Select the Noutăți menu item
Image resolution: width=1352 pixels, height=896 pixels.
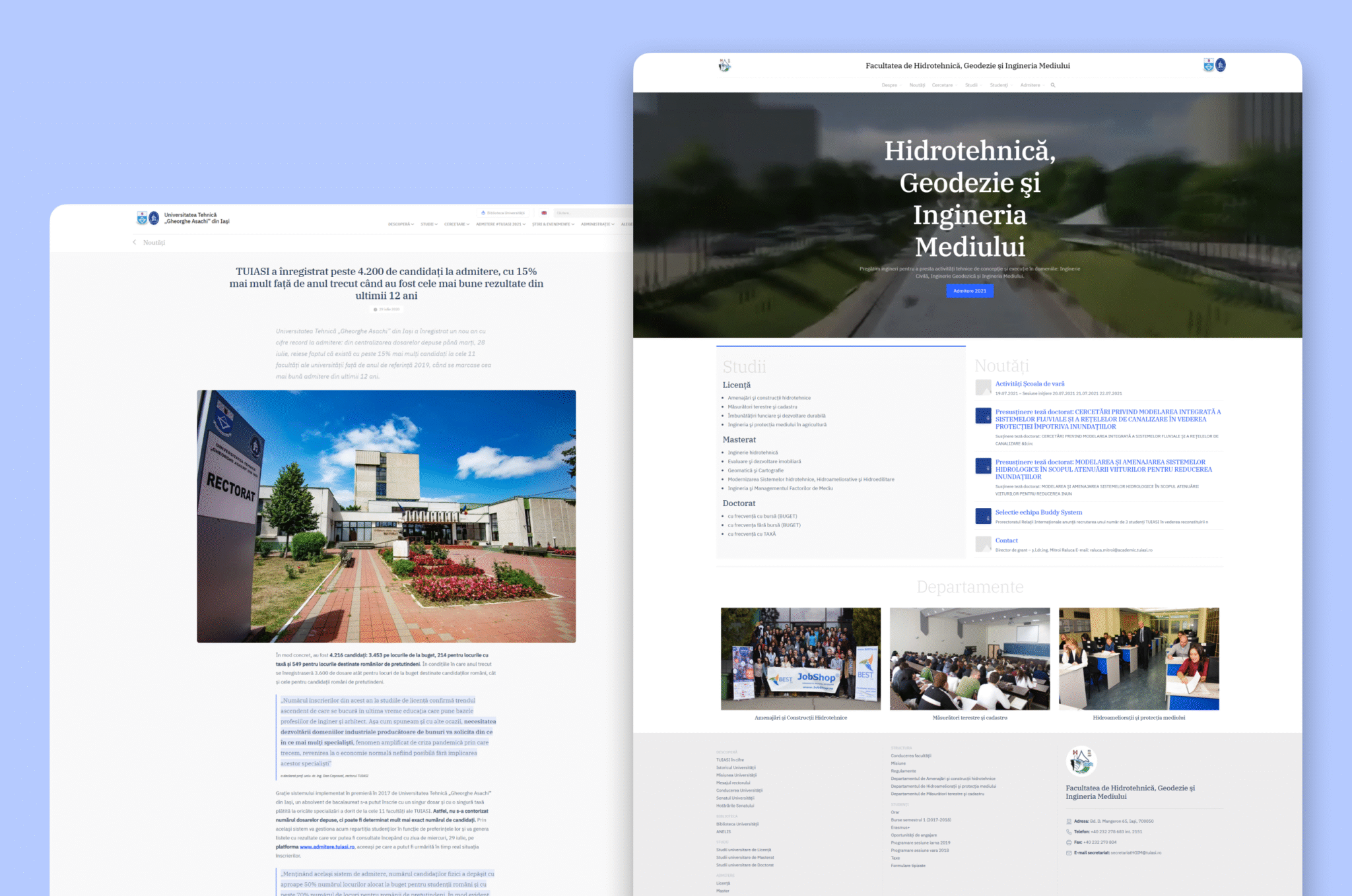coord(917,84)
